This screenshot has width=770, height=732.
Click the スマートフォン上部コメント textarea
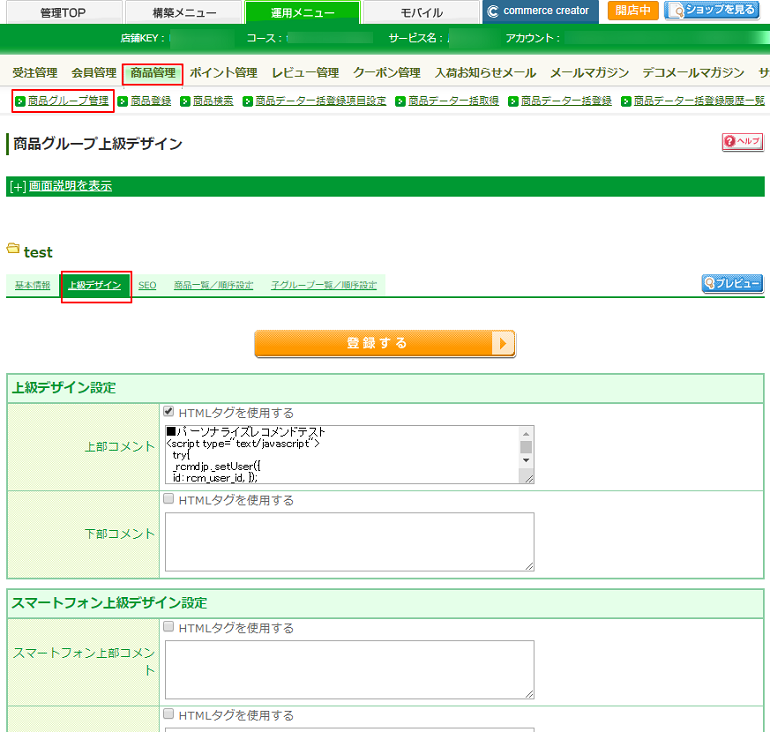coord(350,670)
